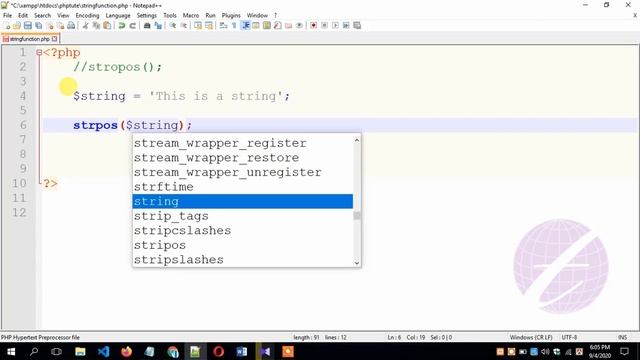
Task: Click the New file toolbar icon
Action: [x=6, y=26]
